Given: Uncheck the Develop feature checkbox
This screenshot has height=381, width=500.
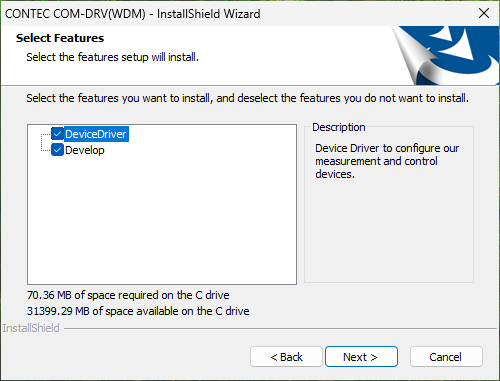Looking at the screenshot, I should click(x=57, y=150).
